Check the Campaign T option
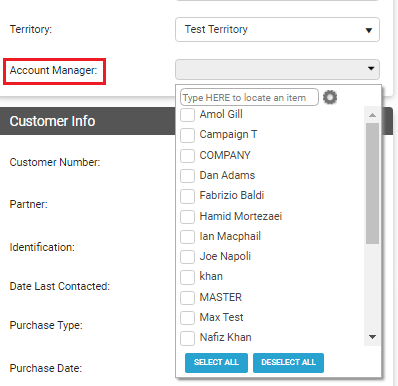The width and height of the screenshot is (398, 386). (x=187, y=135)
